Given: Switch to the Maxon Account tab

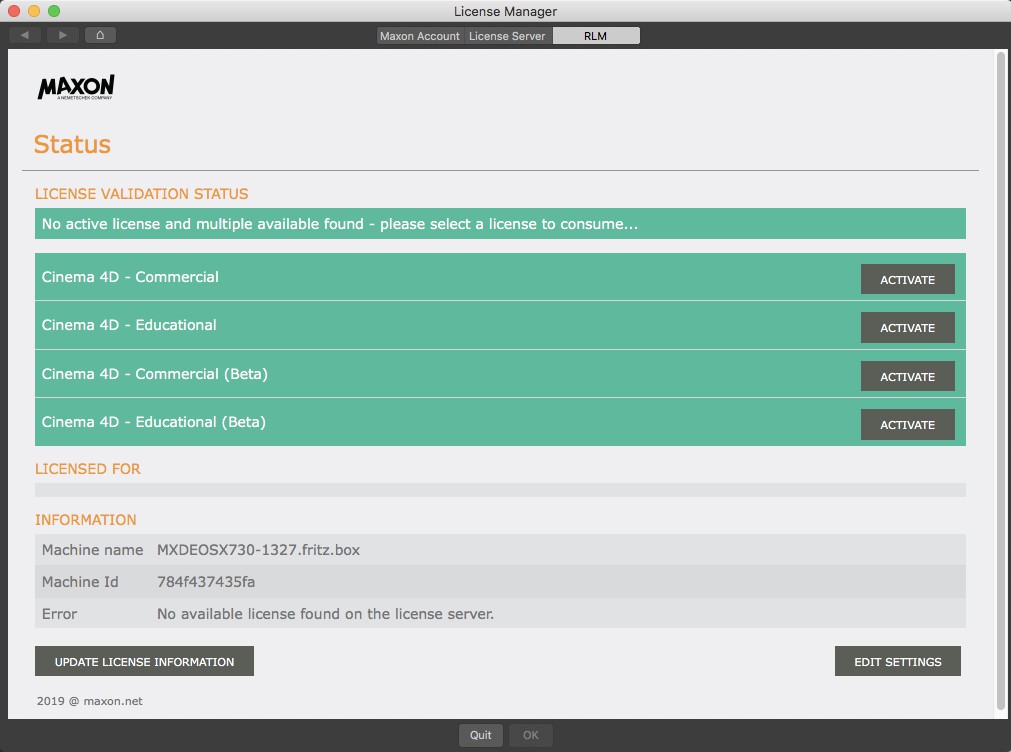Looking at the screenshot, I should (420, 36).
